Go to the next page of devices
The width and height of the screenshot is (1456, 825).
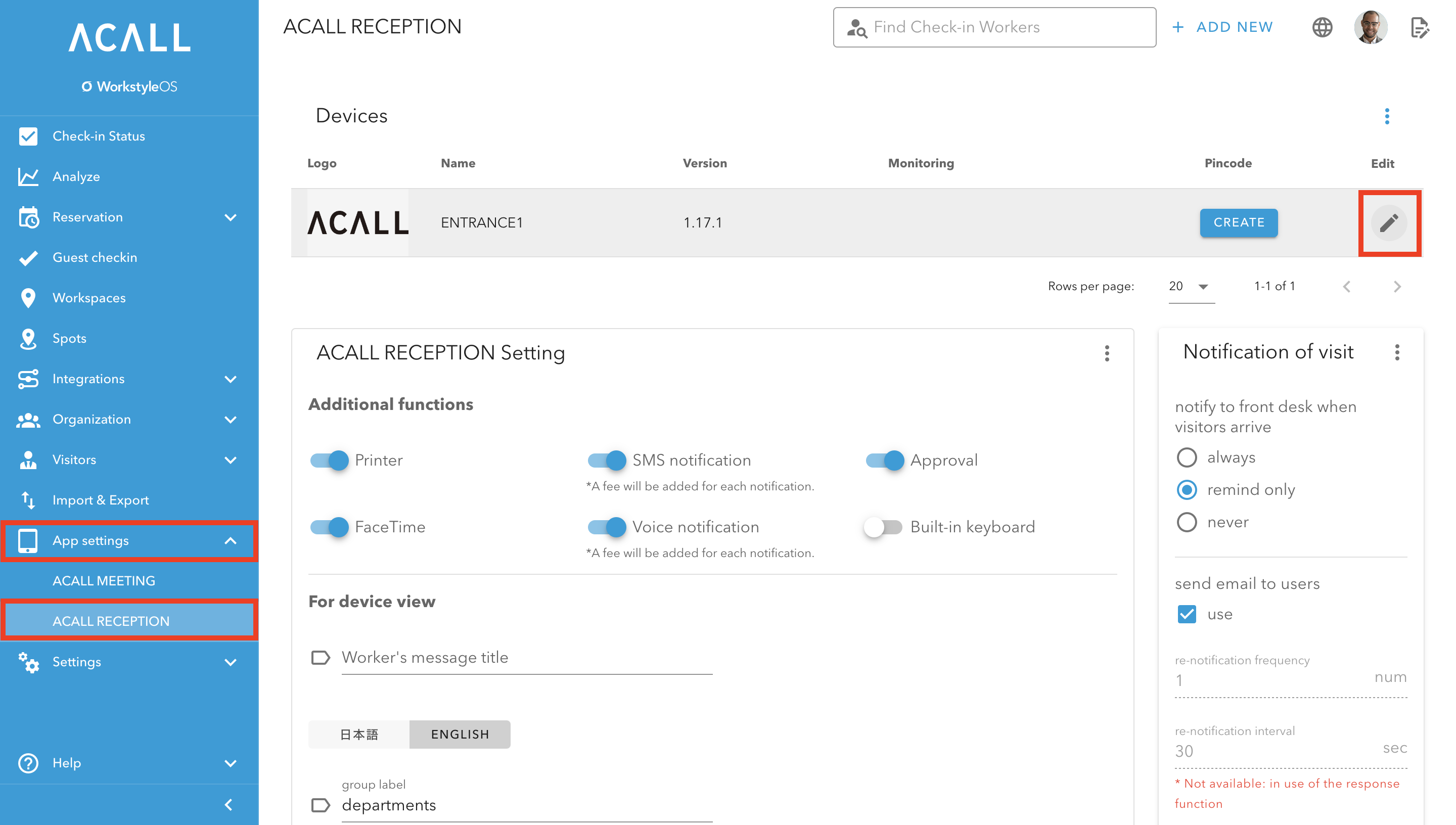coord(1397,286)
